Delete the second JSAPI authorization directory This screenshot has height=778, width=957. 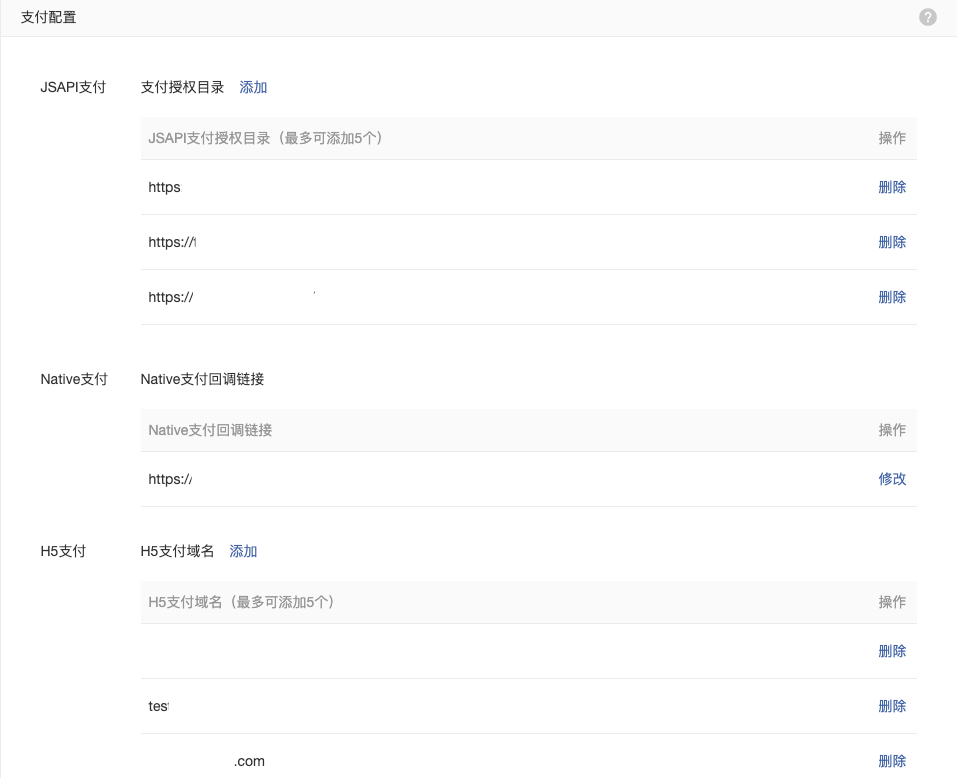point(891,242)
